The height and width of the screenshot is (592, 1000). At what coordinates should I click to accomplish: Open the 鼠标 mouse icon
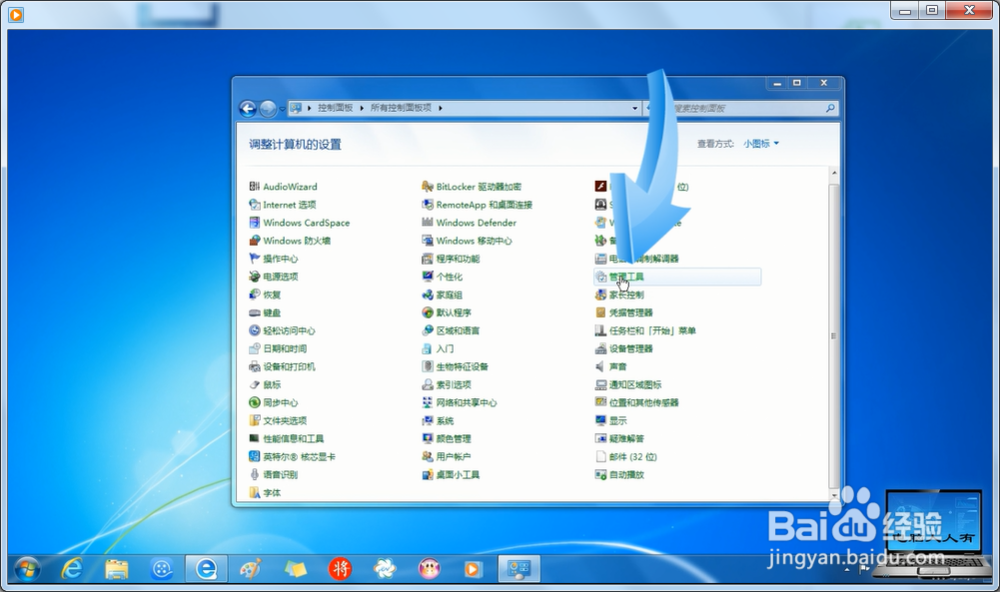tap(254, 385)
